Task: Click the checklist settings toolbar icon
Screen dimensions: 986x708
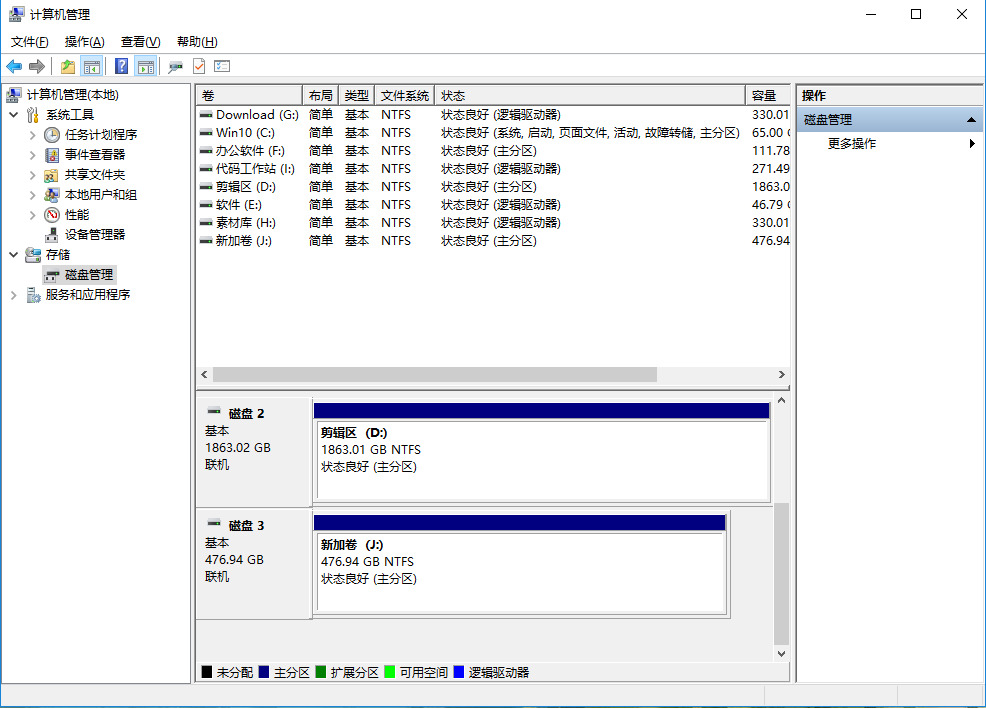Action: 222,67
